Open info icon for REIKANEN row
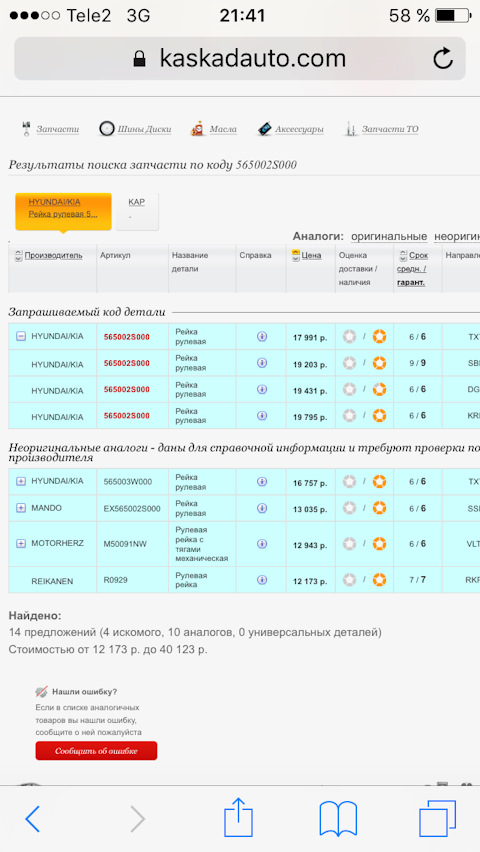Image resolution: width=480 pixels, height=852 pixels. [x=261, y=580]
